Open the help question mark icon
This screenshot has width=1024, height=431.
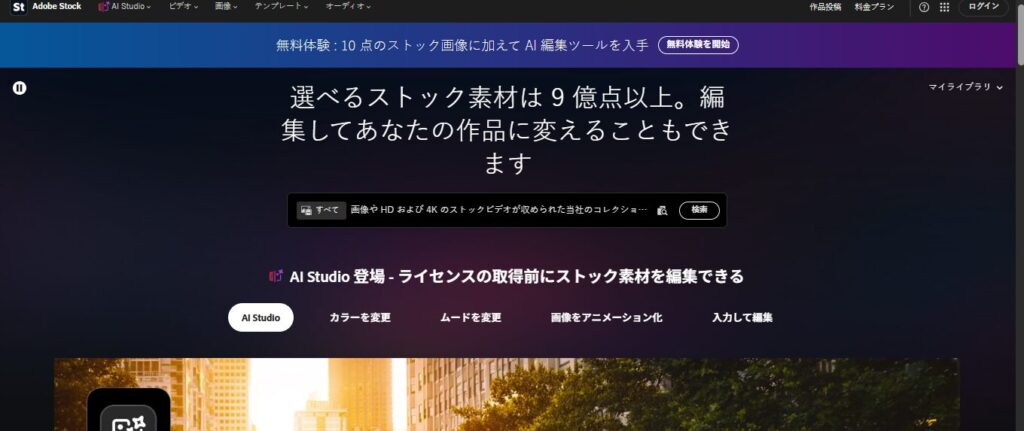click(923, 7)
